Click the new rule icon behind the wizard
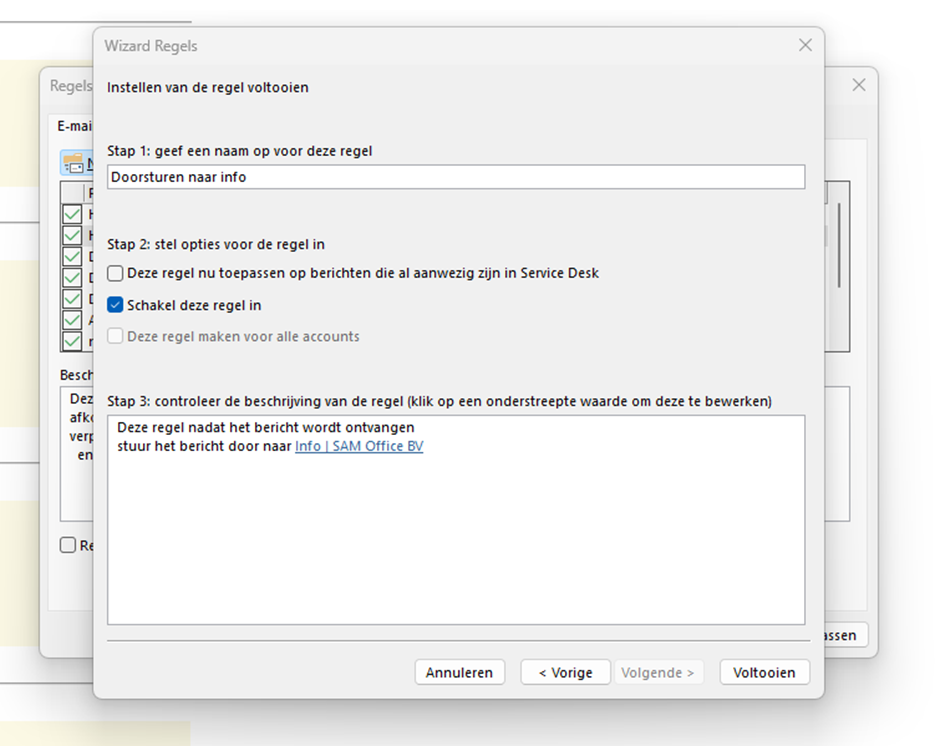Image resolution: width=945 pixels, height=746 pixels. [x=73, y=163]
